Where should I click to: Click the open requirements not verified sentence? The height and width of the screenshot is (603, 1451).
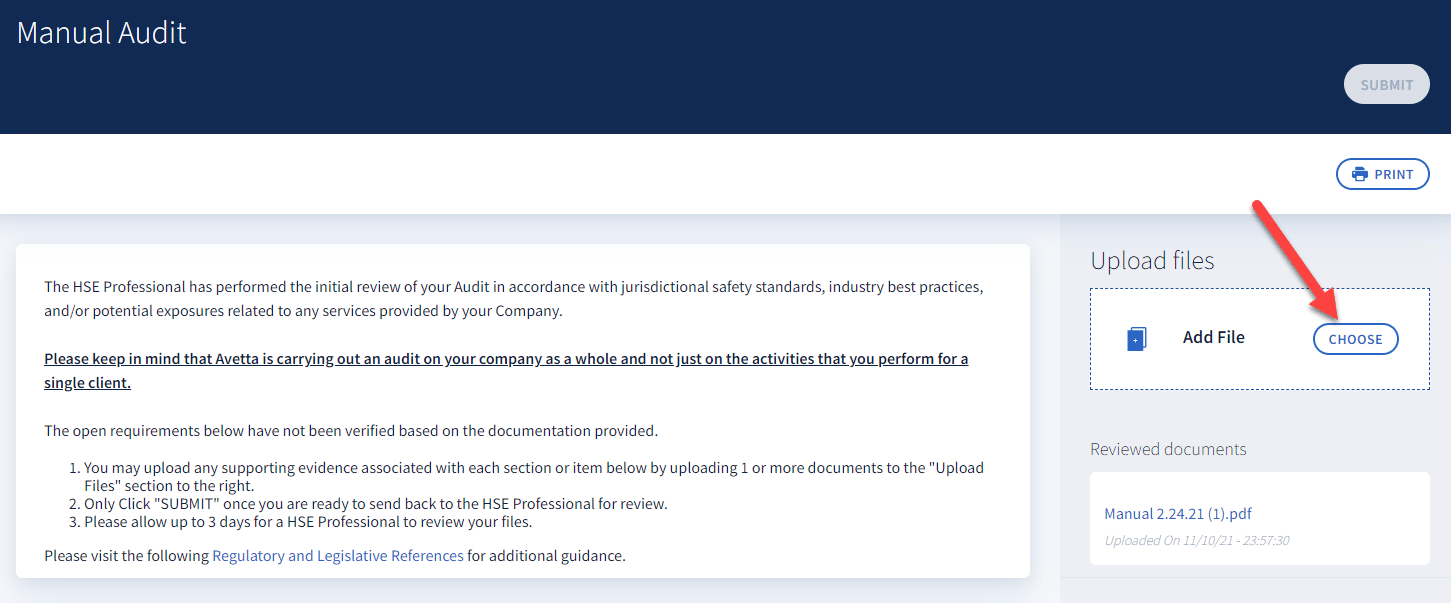(x=351, y=431)
